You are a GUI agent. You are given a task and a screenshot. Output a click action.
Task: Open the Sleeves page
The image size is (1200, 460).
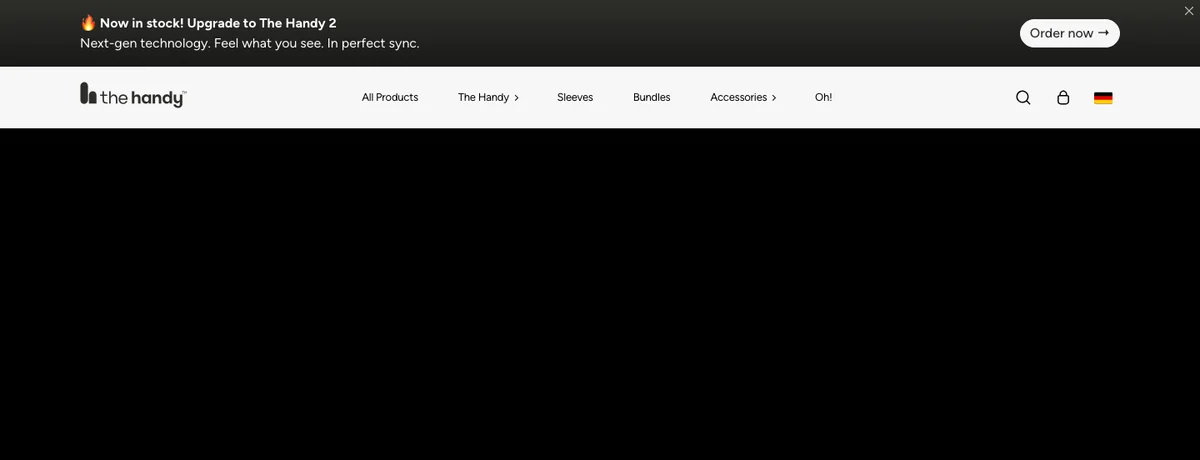point(575,97)
